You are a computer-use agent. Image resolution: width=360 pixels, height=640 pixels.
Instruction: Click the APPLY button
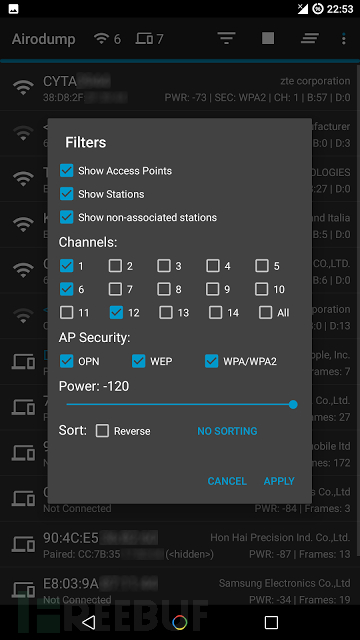[279, 481]
